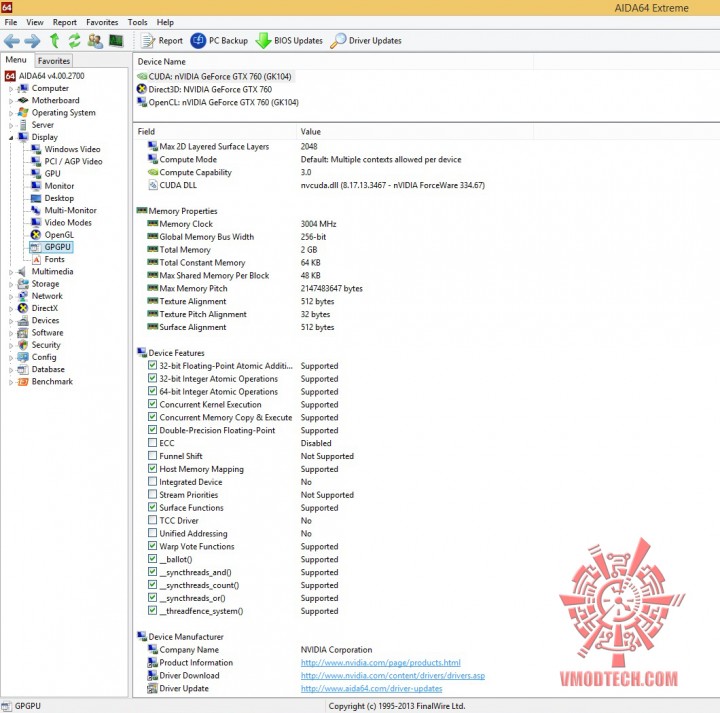Open the Multi-Monitor page
The height and width of the screenshot is (713, 720).
pos(70,210)
